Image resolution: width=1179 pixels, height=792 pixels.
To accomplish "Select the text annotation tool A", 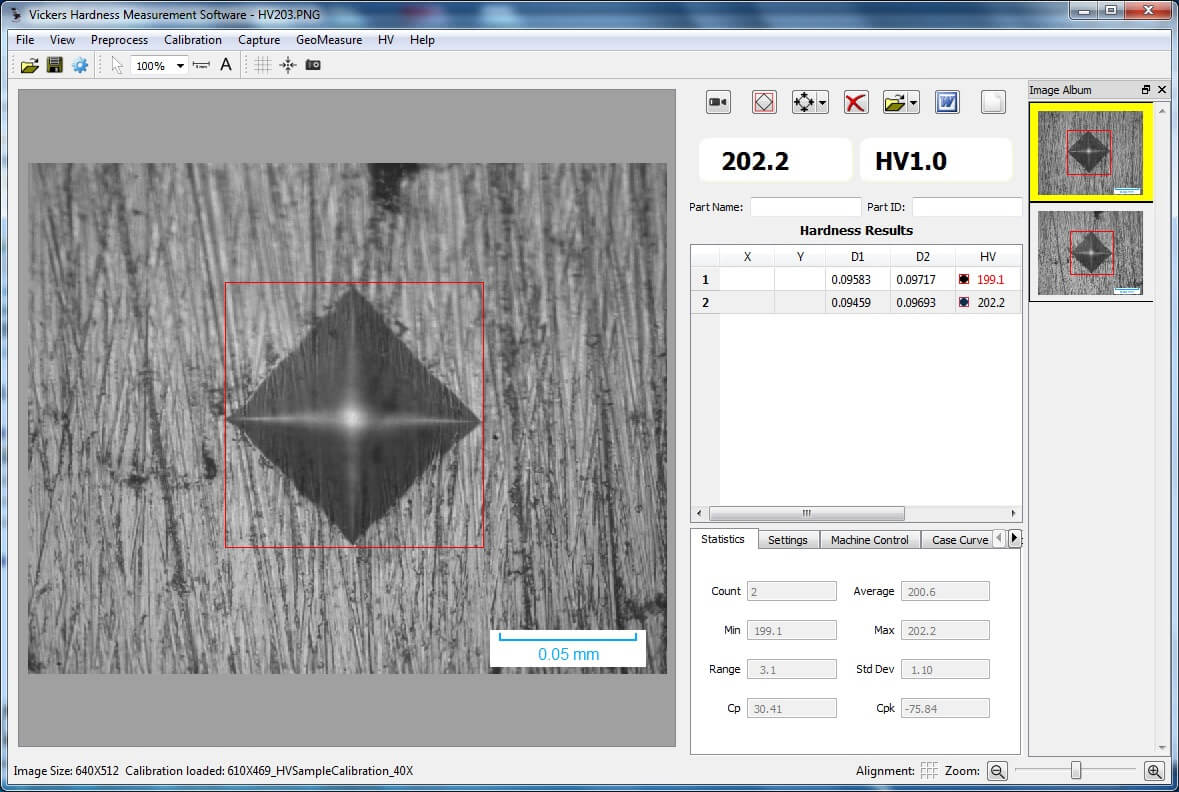I will pyautogui.click(x=226, y=65).
